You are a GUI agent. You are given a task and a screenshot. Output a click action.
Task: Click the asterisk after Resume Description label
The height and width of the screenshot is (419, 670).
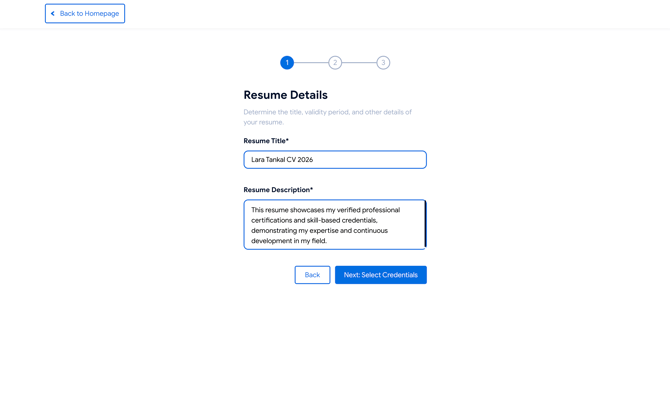pyautogui.click(x=311, y=190)
